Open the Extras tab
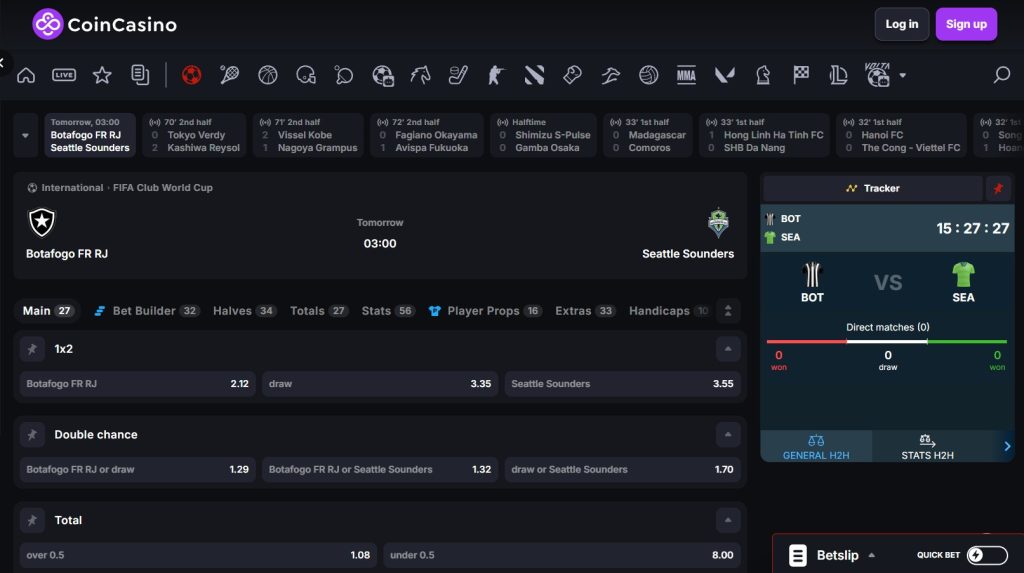The width and height of the screenshot is (1024, 573). (x=585, y=311)
